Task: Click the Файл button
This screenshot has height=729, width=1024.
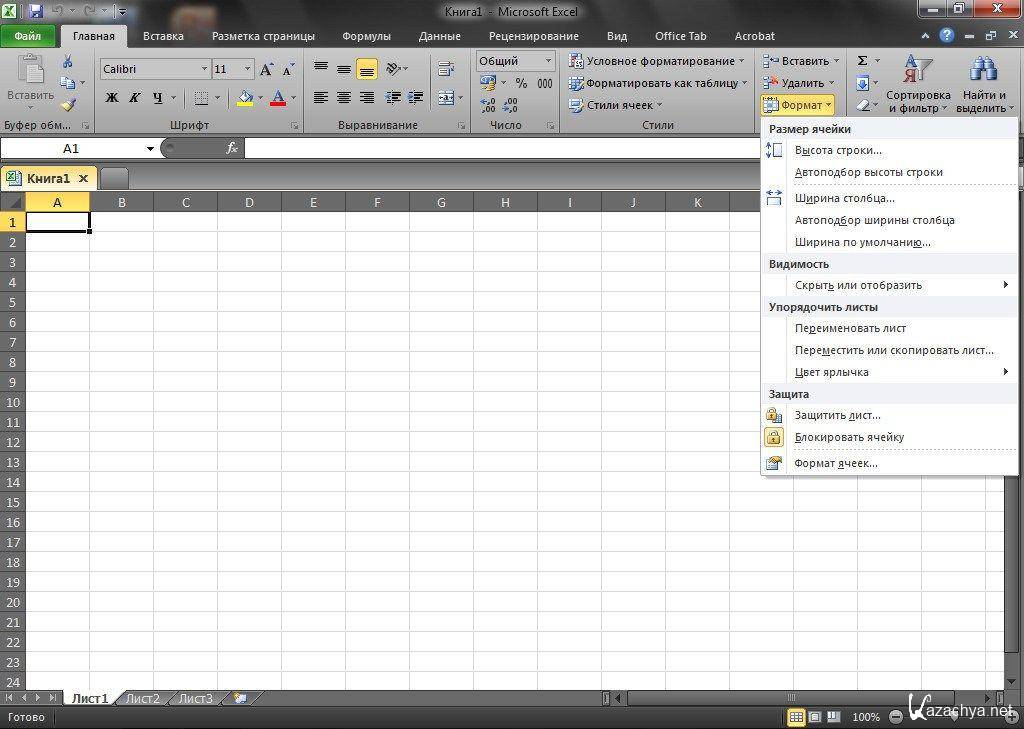Action: point(28,36)
